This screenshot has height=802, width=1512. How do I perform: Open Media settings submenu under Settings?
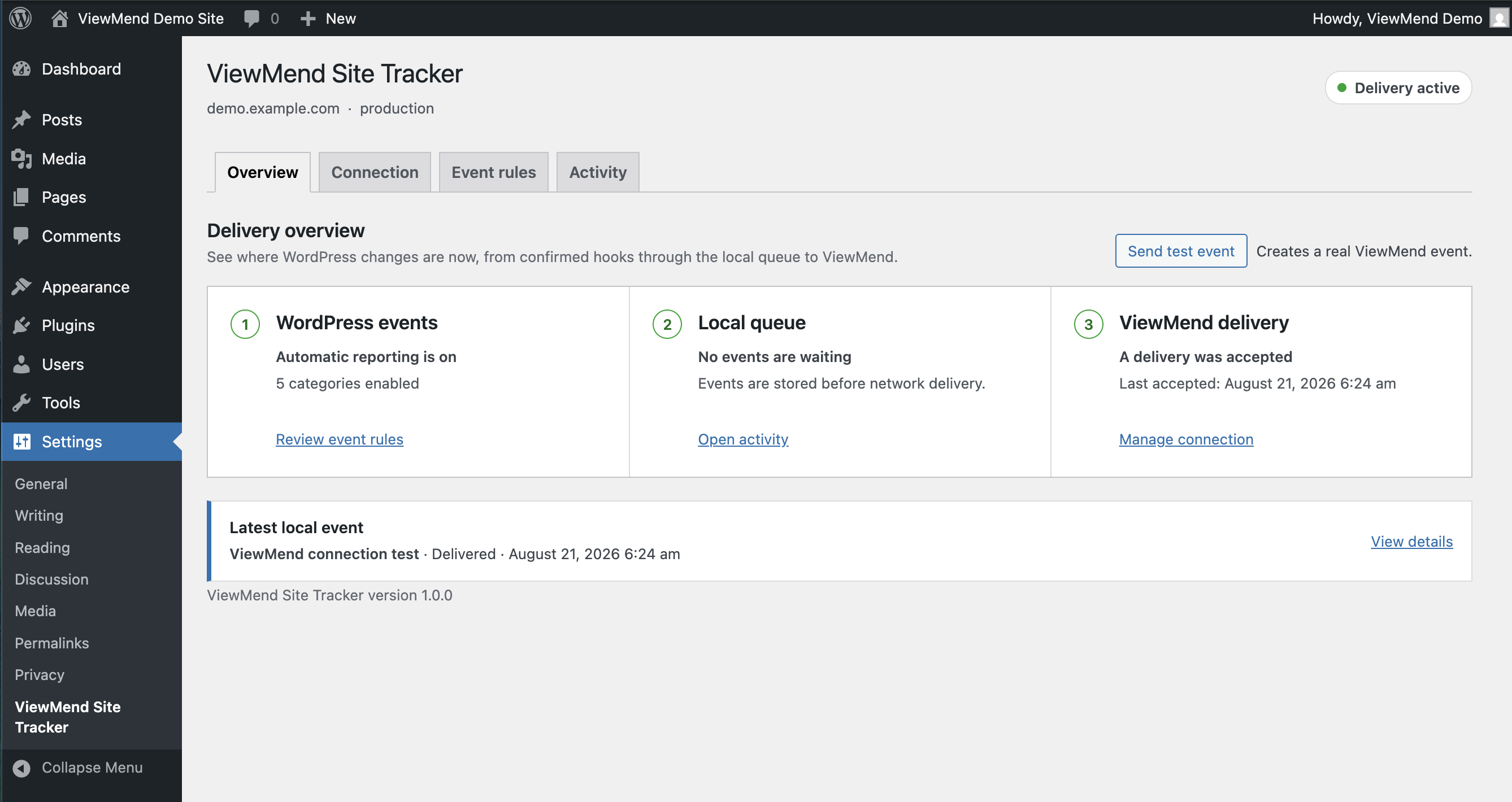(35, 611)
